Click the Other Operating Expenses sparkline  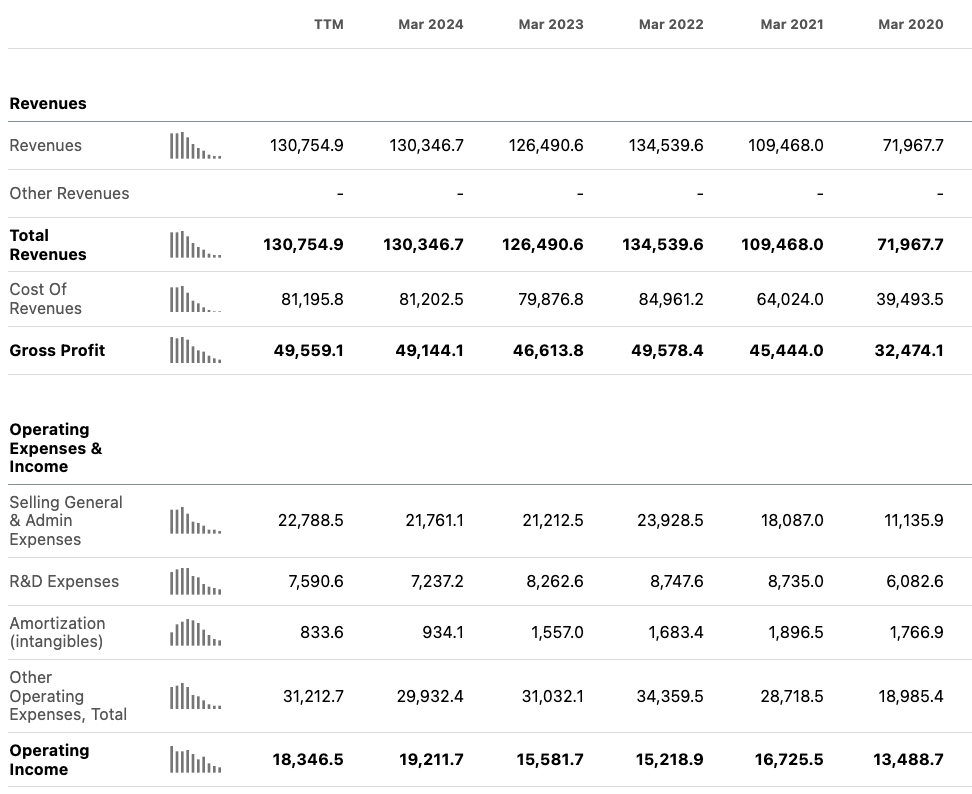tap(195, 696)
